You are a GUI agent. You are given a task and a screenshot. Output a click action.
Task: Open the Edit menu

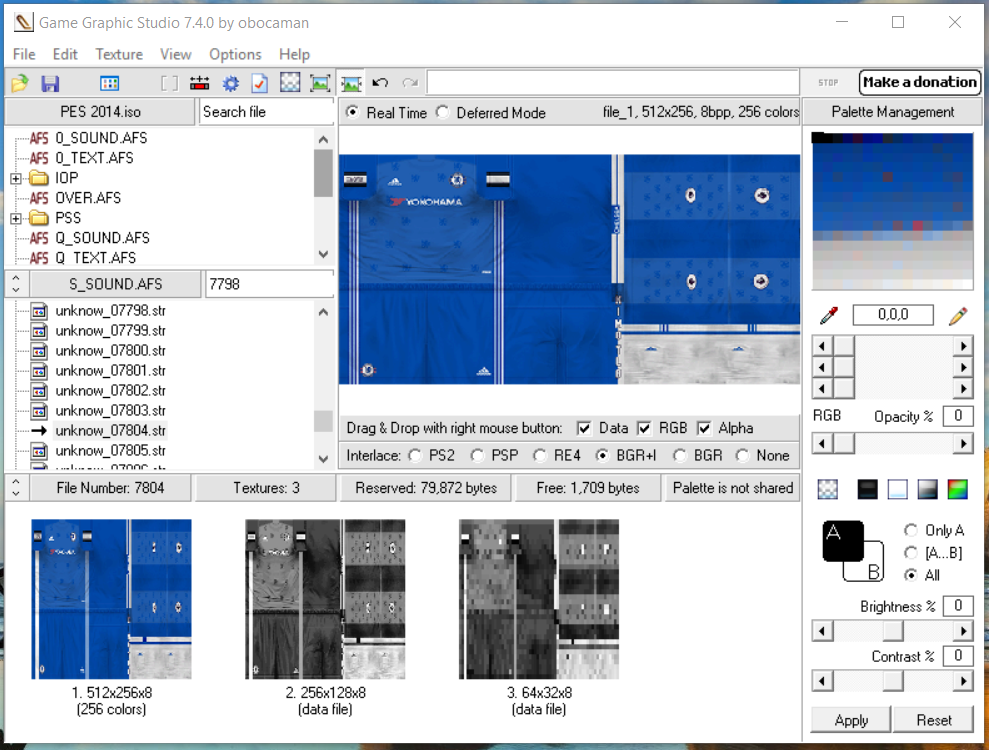click(x=65, y=54)
